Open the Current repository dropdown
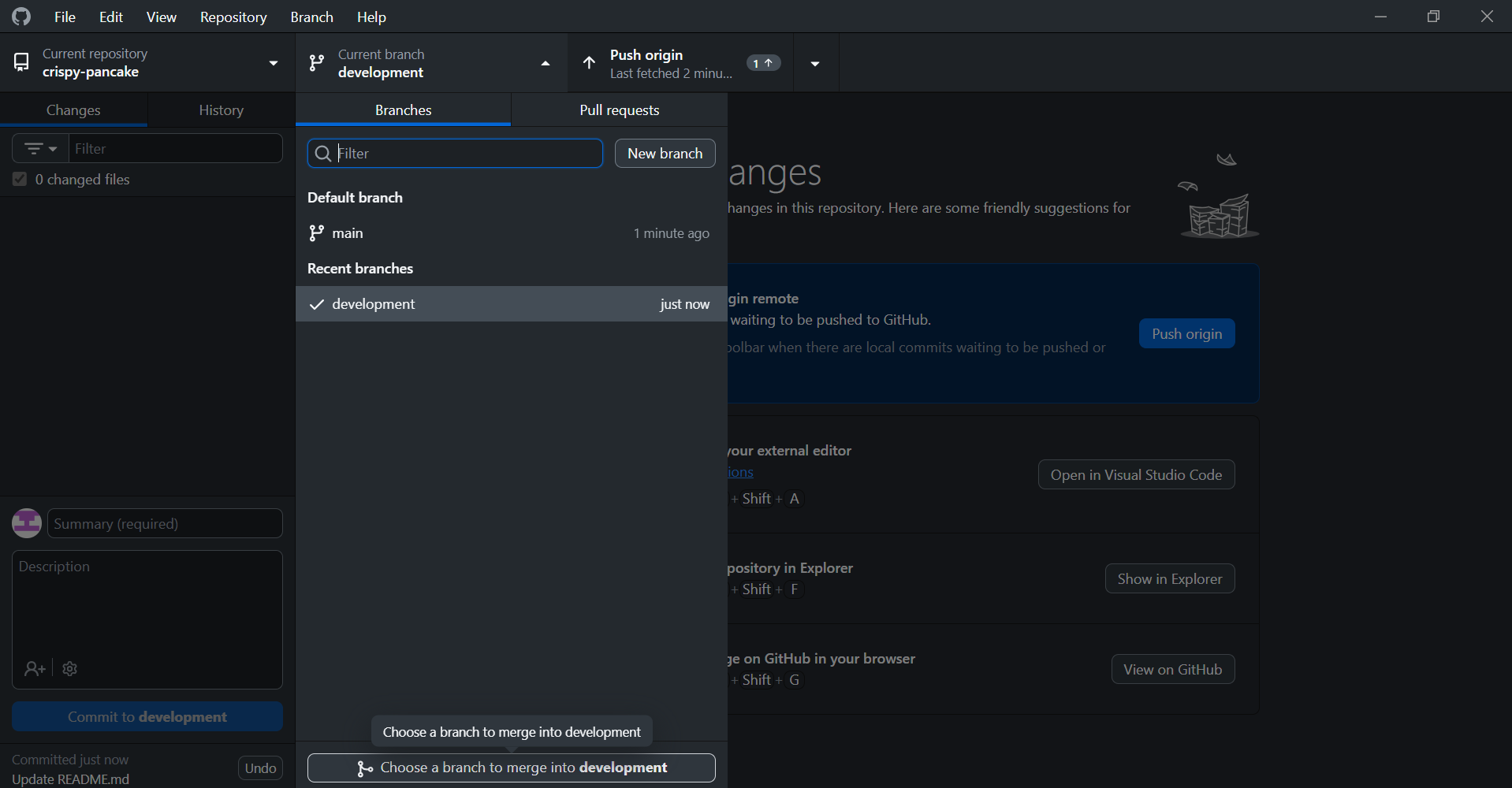Screen dimensions: 1512x788 [x=147, y=63]
